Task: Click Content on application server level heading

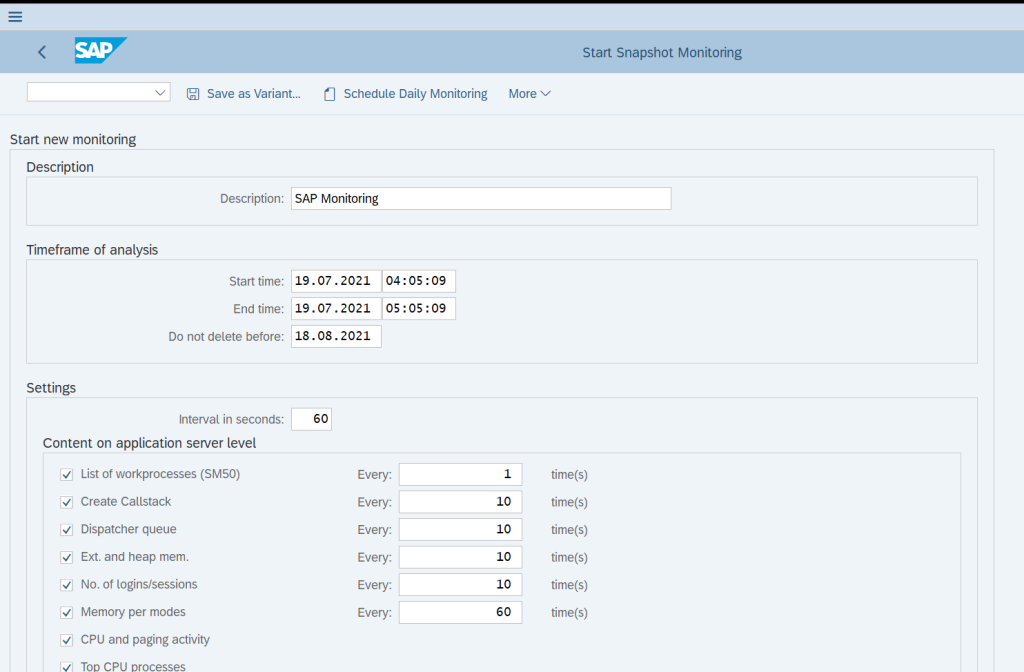Action: pos(150,443)
